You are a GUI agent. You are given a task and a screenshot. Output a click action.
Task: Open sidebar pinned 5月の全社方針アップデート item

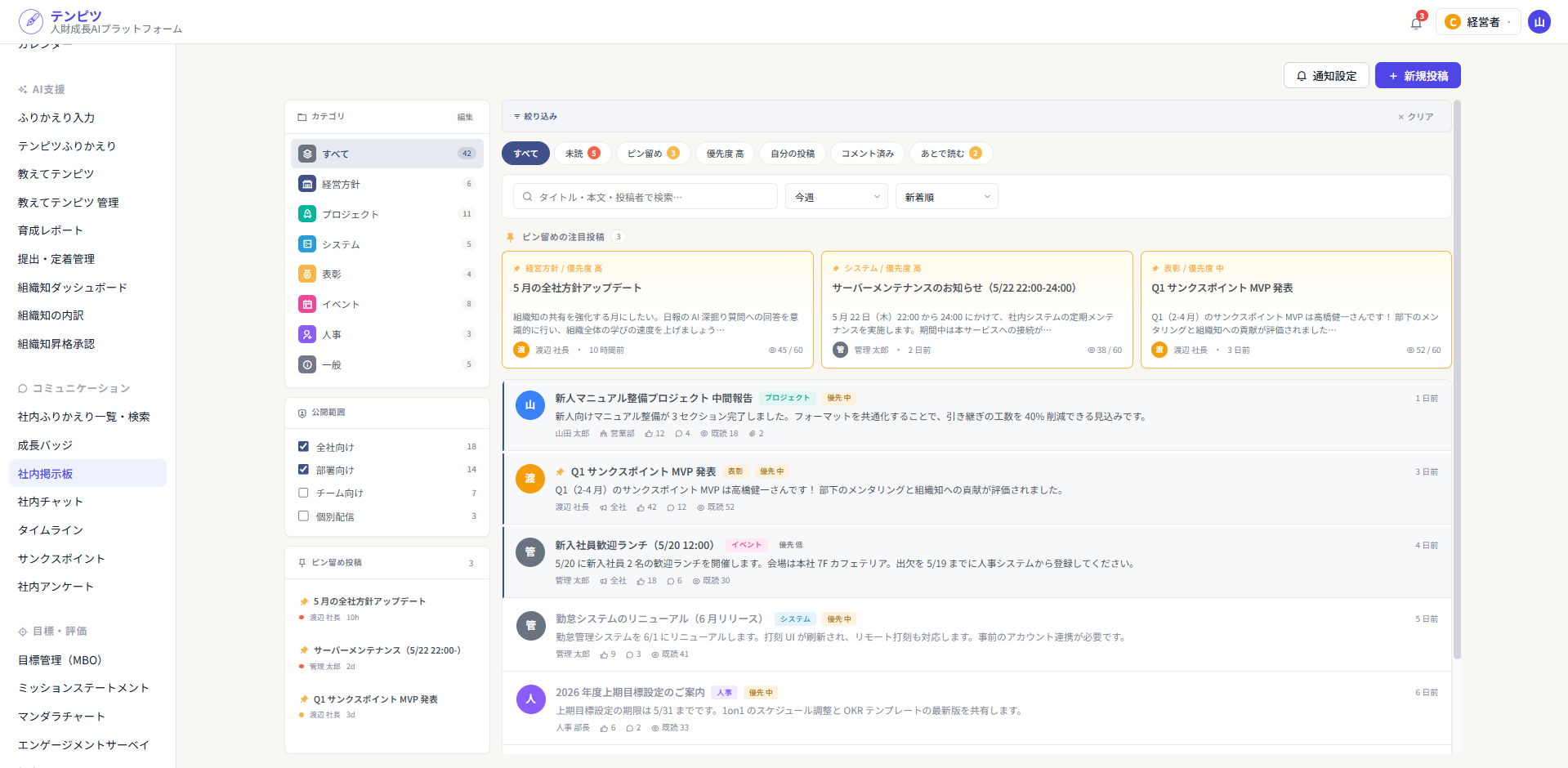coord(387,609)
